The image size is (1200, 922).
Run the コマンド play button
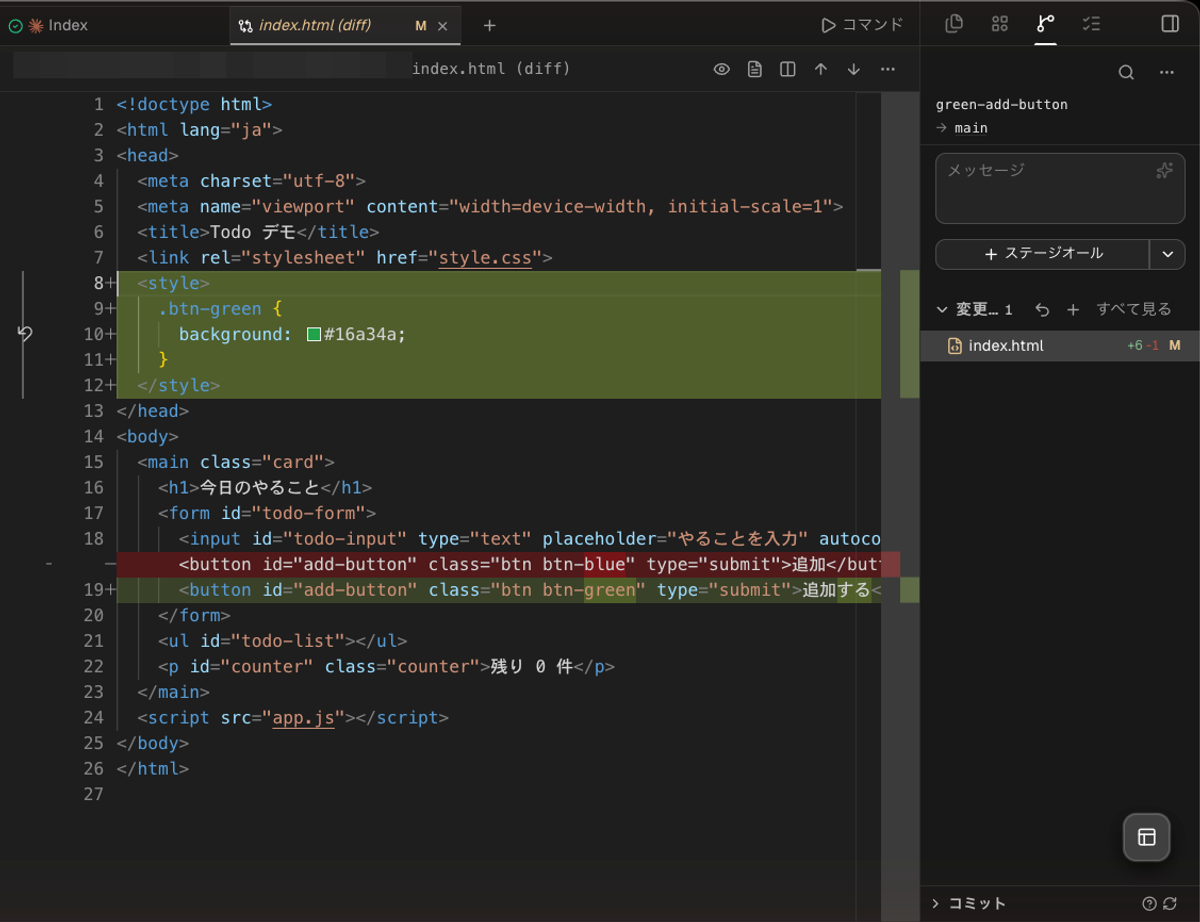862,25
